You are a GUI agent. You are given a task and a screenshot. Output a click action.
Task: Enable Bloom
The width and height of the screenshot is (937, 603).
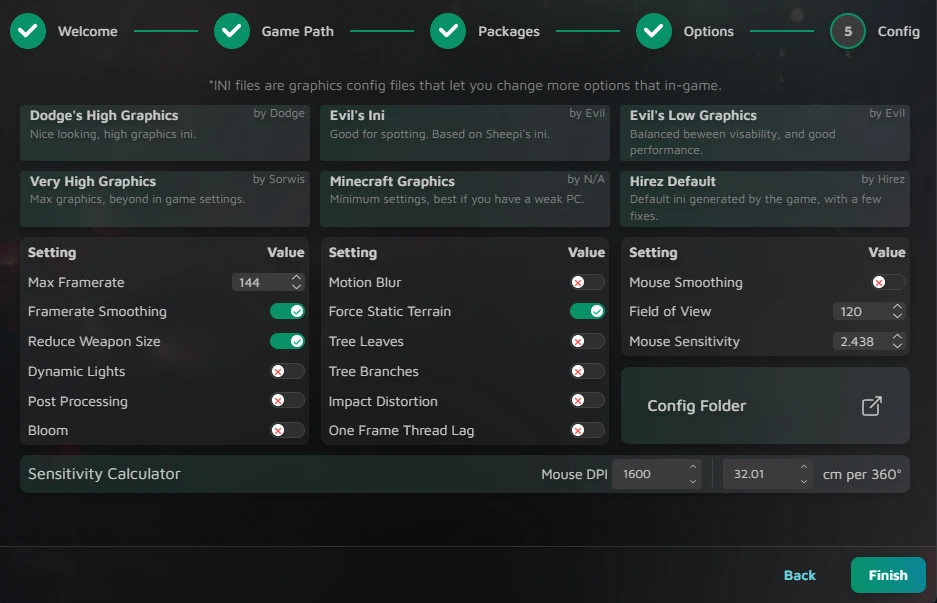click(x=287, y=430)
